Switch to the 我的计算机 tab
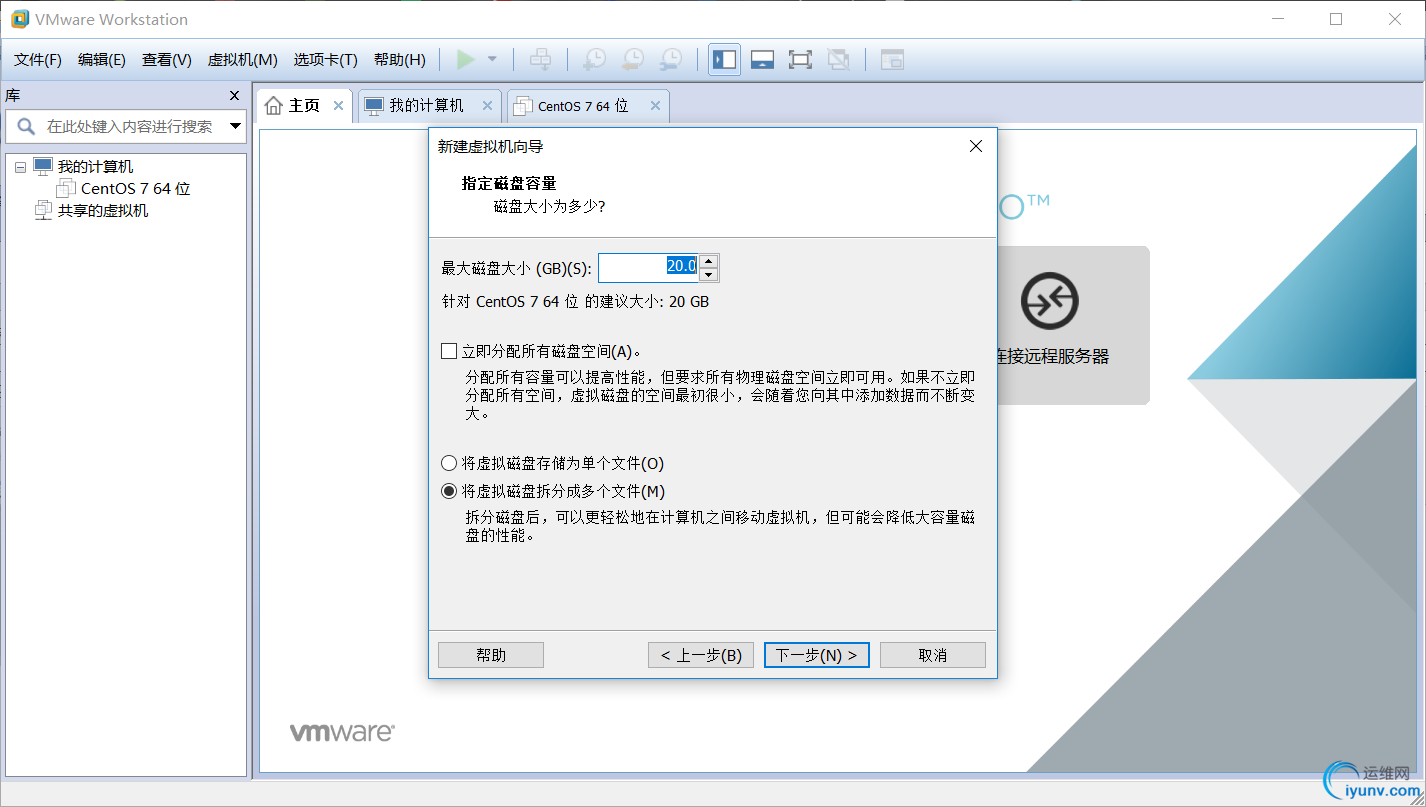This screenshot has height=807, width=1426. pos(427,106)
